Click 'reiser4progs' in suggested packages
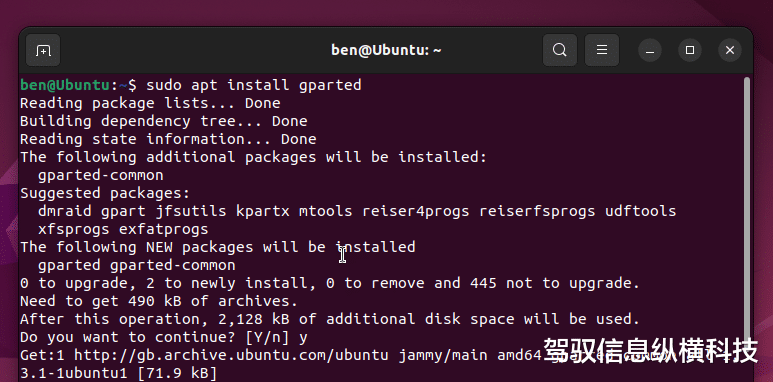The width and height of the screenshot is (773, 382). [416, 211]
